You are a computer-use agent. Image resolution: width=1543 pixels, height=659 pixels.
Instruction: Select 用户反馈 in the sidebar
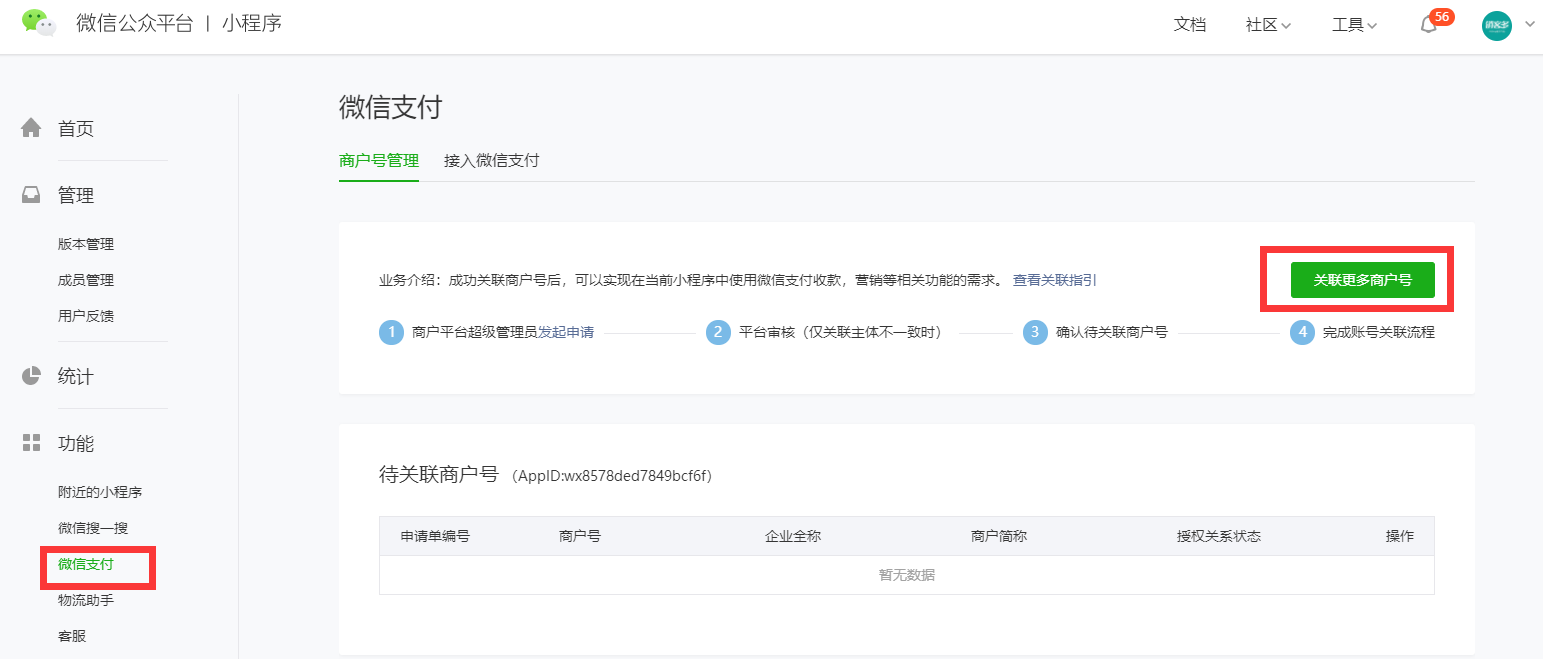(x=86, y=316)
